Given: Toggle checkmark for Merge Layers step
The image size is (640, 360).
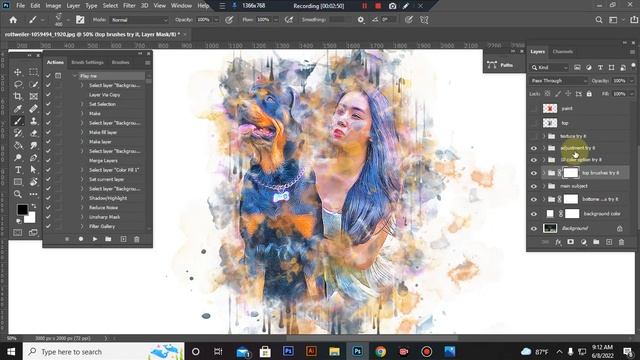Looking at the screenshot, I should (48, 160).
